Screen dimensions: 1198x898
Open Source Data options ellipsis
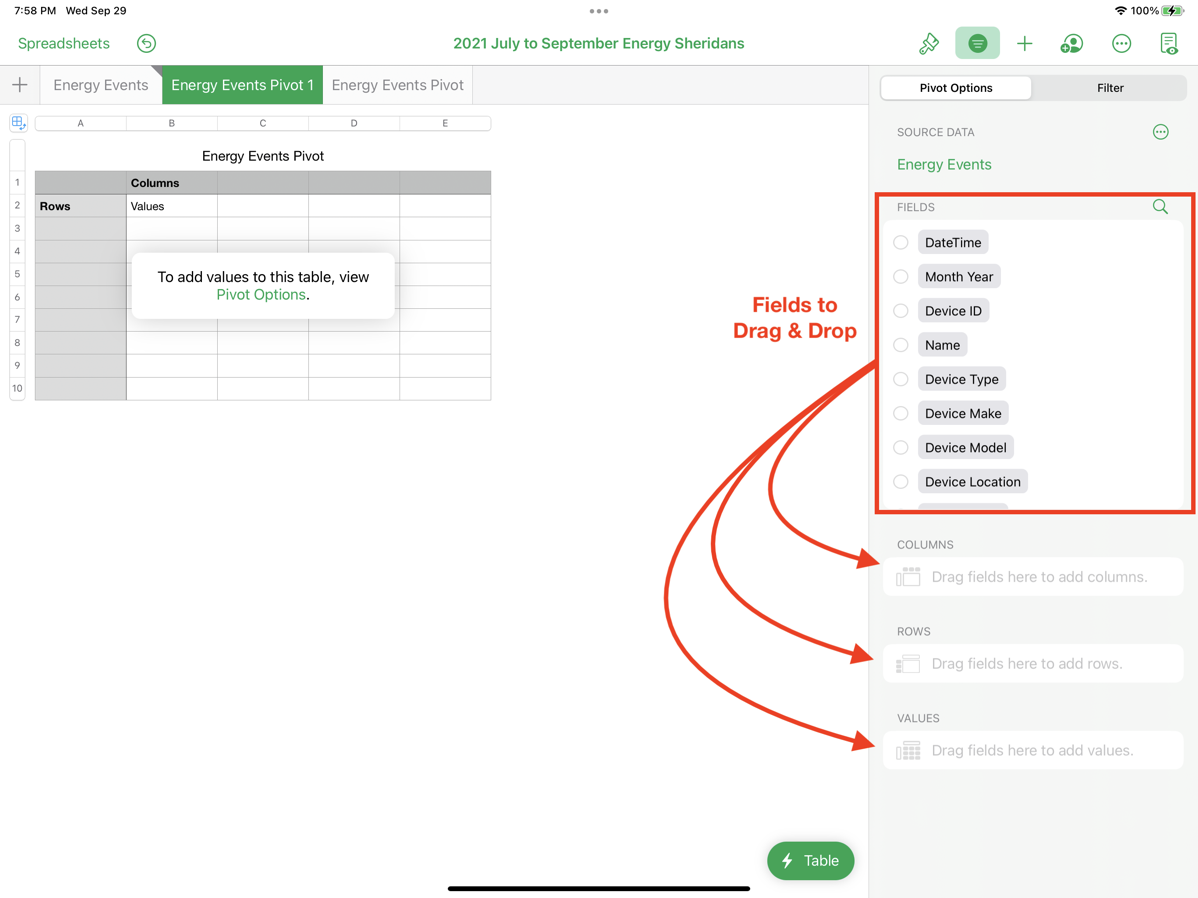click(x=1160, y=132)
